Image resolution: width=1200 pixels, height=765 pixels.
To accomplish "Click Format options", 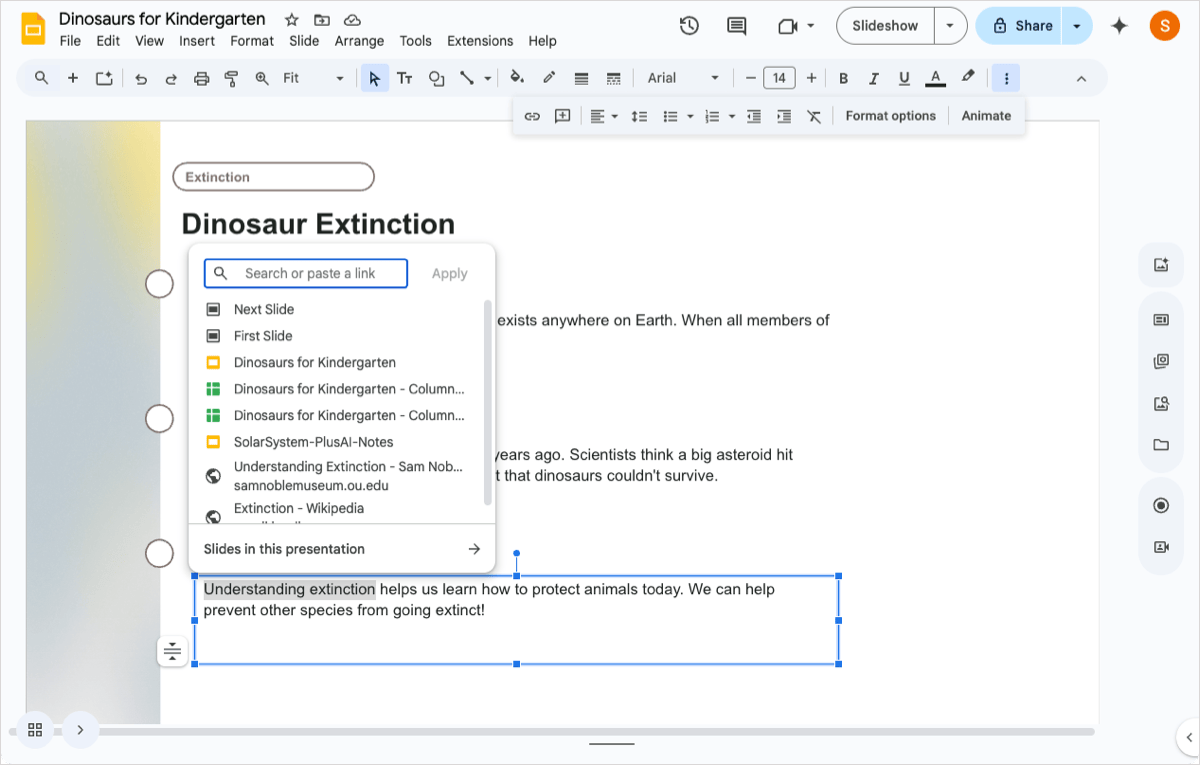I will point(890,116).
